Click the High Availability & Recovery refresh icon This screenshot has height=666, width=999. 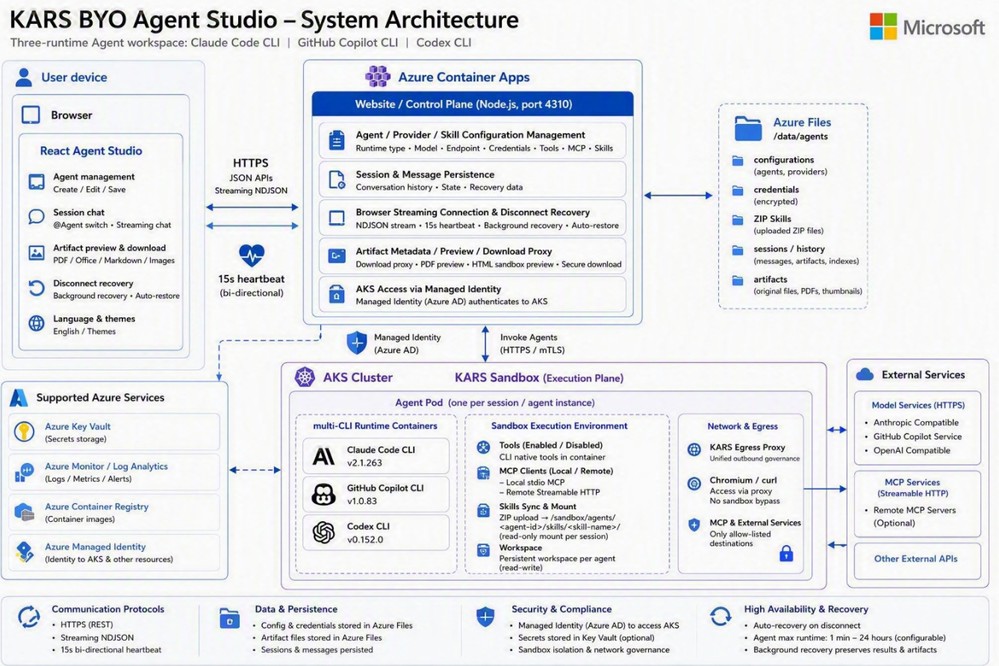pos(721,617)
